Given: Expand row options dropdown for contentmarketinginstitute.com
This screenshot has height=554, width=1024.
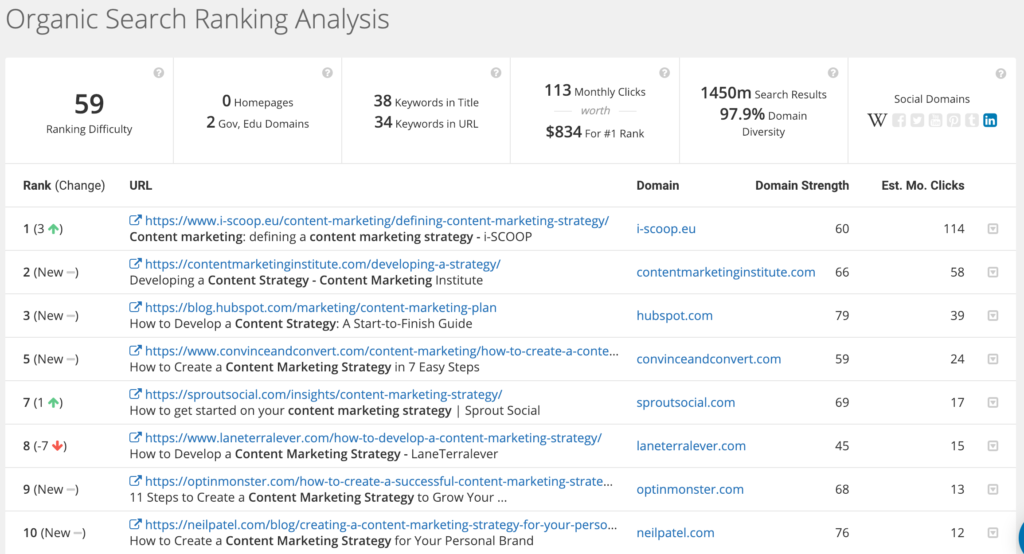Looking at the screenshot, I should pyautogui.click(x=993, y=272).
